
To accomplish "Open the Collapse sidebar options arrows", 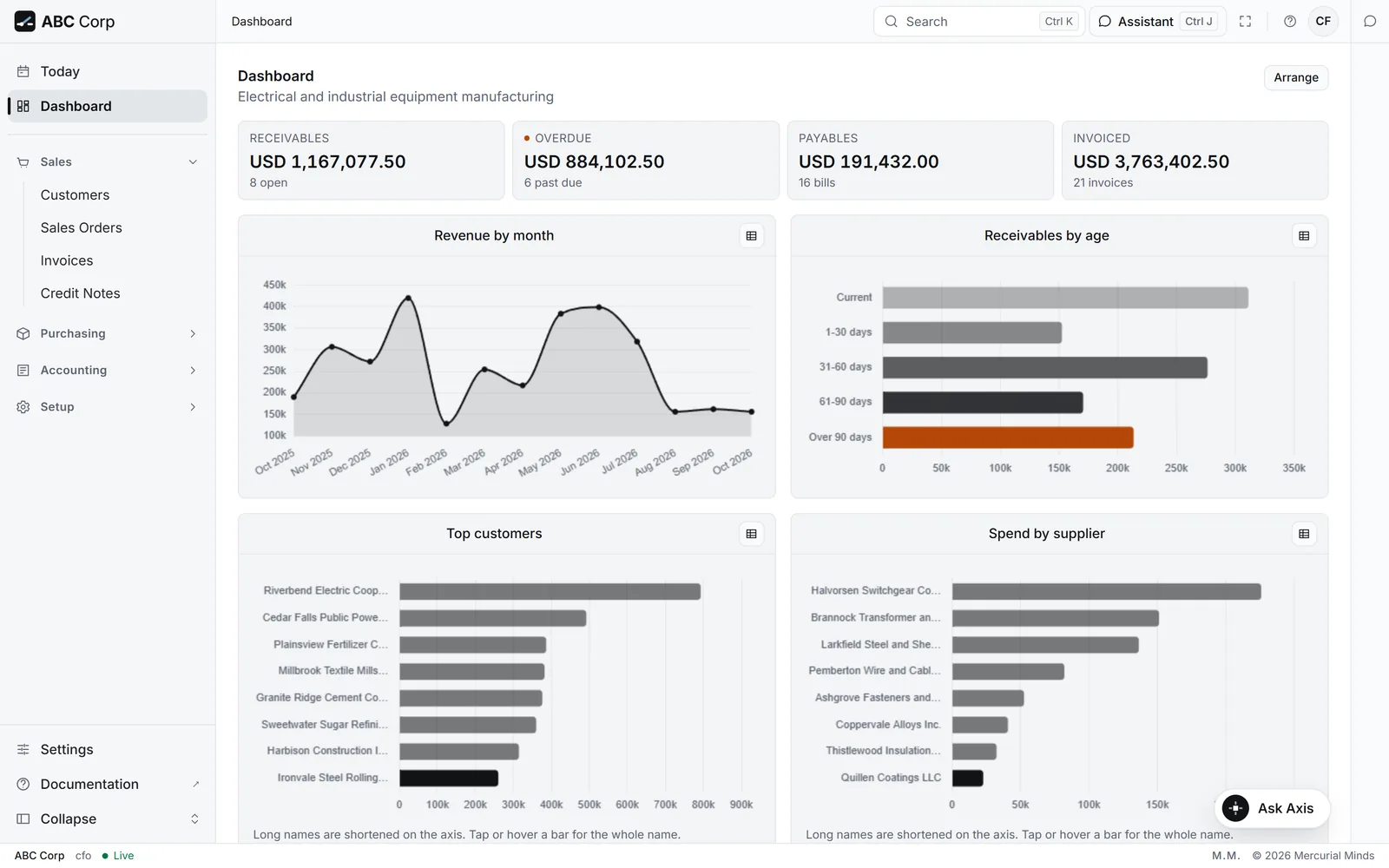I will click(194, 819).
